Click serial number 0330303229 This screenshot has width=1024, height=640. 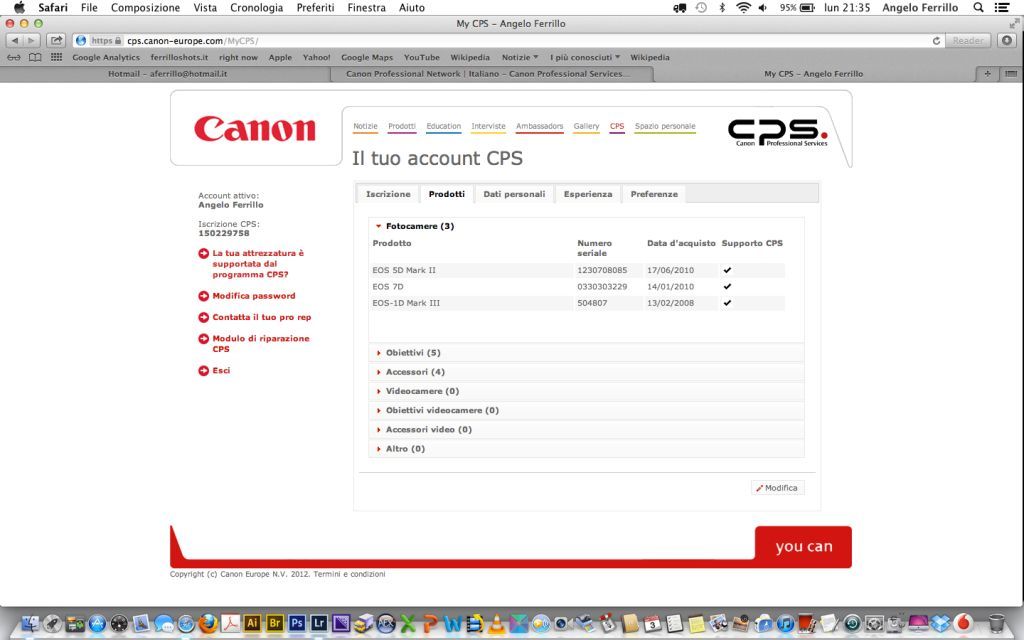tap(602, 287)
